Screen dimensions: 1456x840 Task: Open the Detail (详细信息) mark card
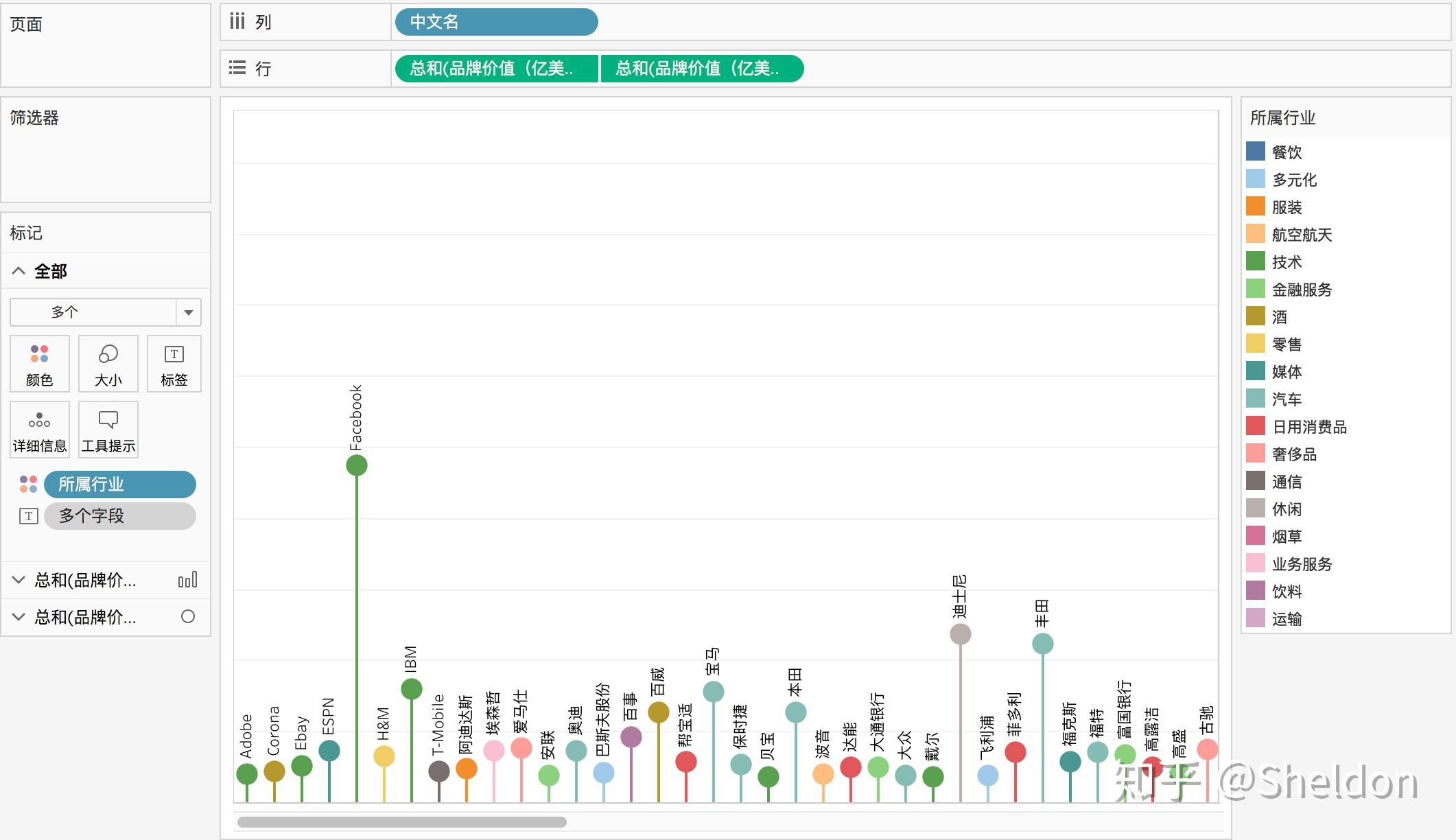click(x=40, y=430)
